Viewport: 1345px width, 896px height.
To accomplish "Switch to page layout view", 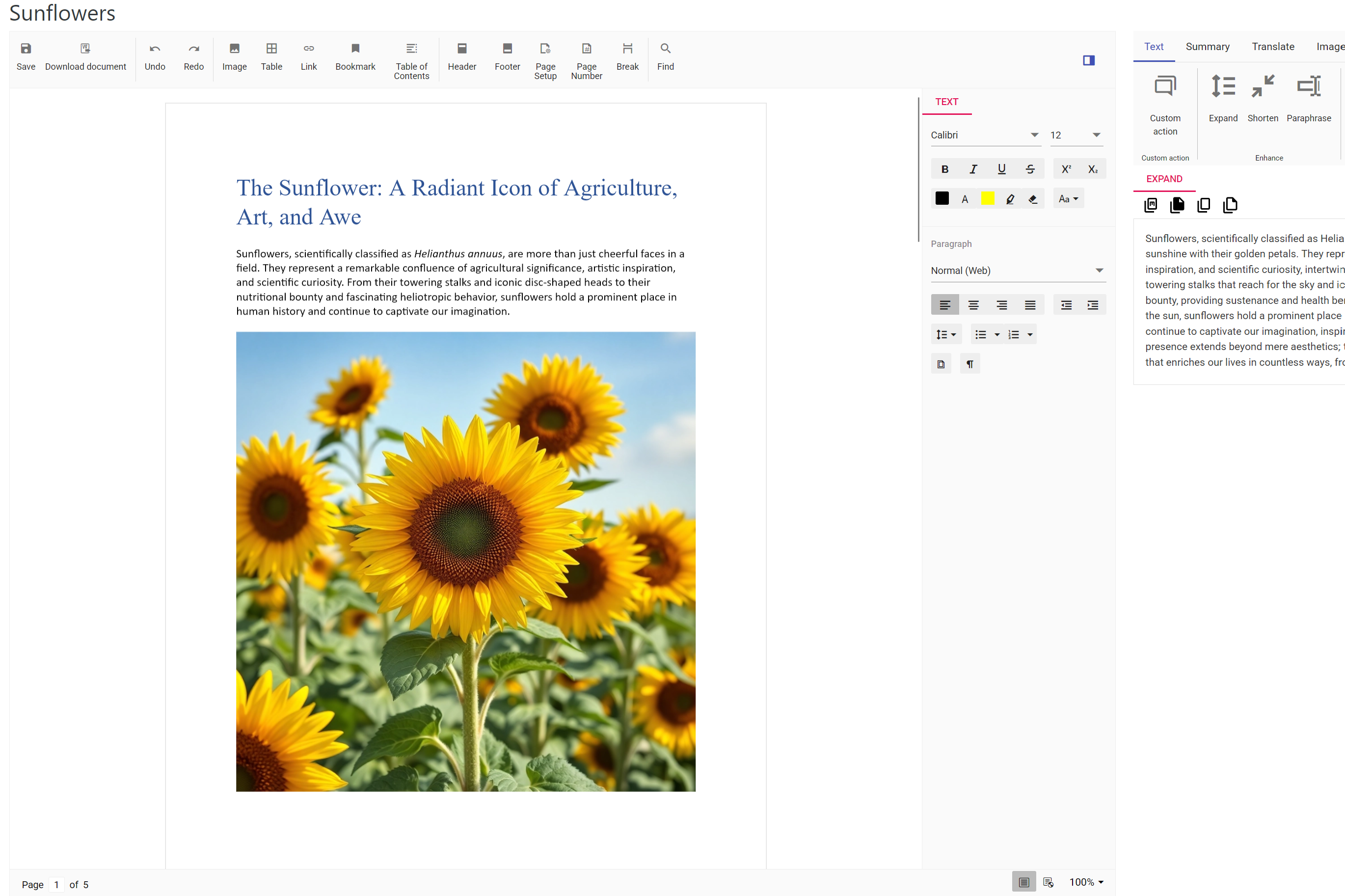I will (1023, 882).
